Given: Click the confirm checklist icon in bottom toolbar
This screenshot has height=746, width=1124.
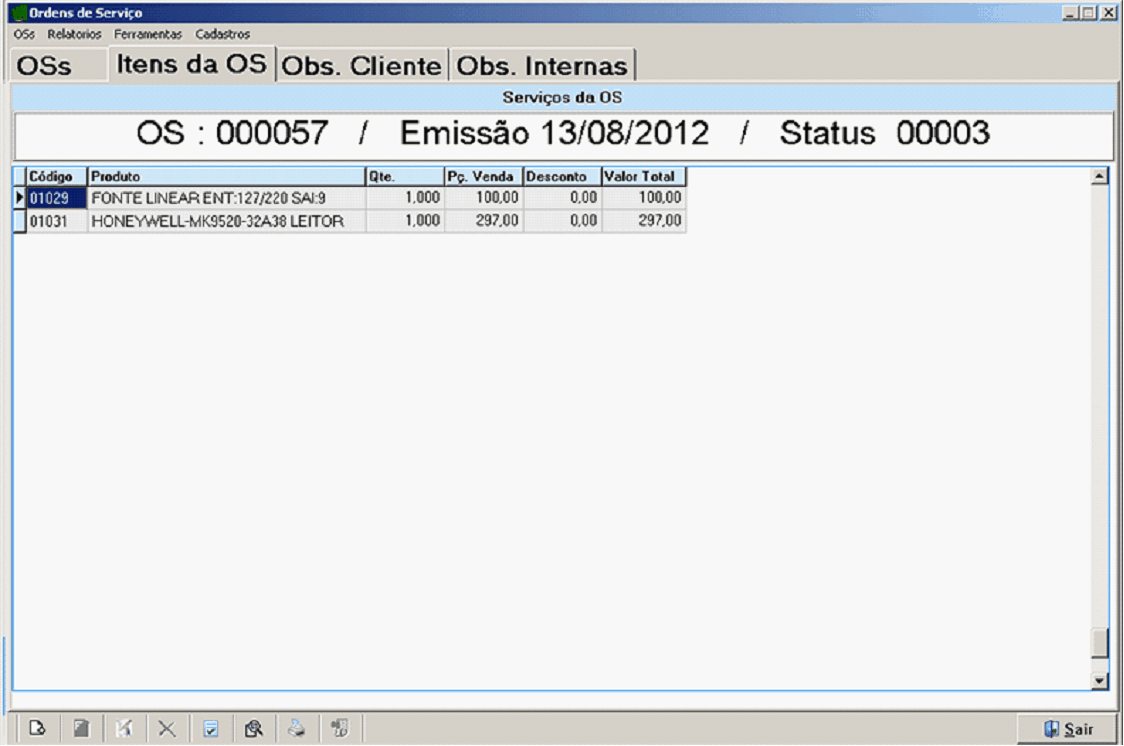Looking at the screenshot, I should coord(211,729).
